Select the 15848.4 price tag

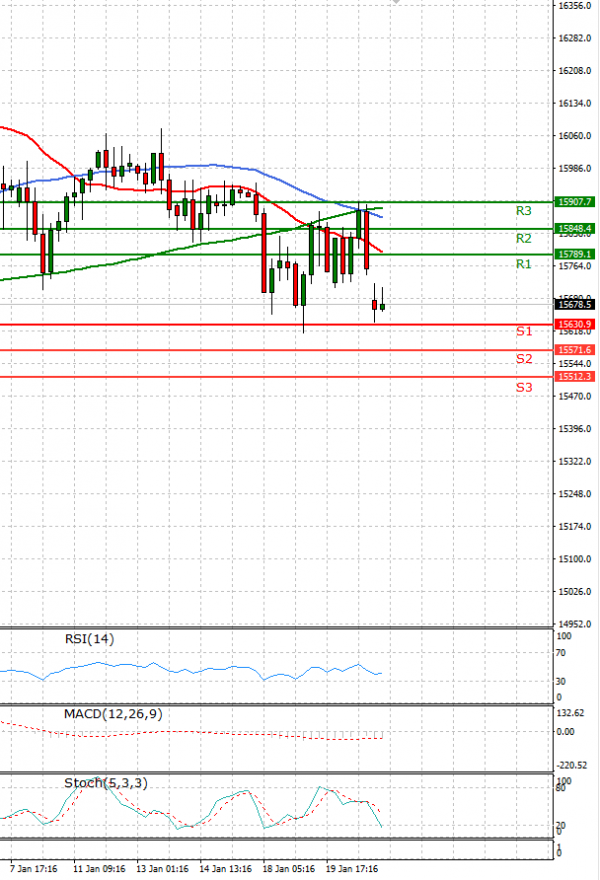pos(575,228)
